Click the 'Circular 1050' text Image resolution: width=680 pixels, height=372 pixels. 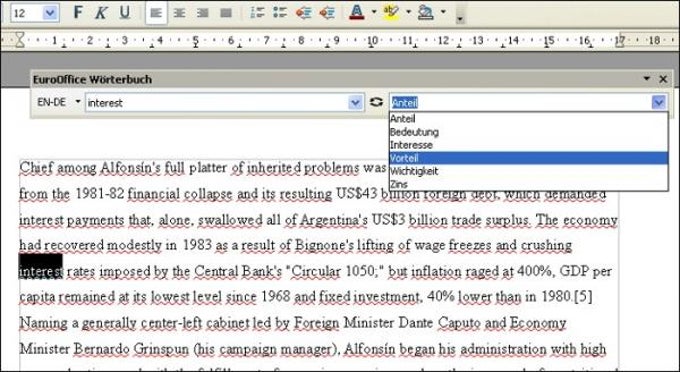pyautogui.click(x=333, y=271)
